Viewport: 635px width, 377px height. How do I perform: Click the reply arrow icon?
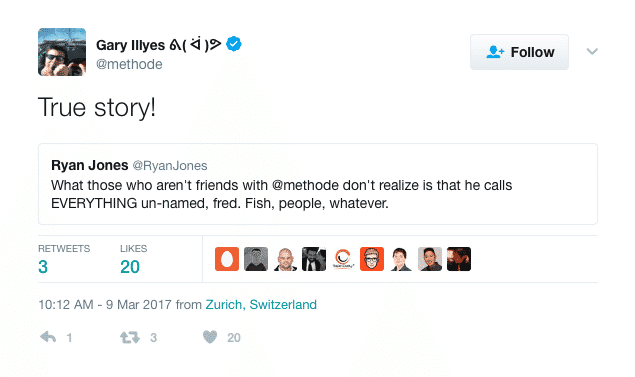[48, 337]
